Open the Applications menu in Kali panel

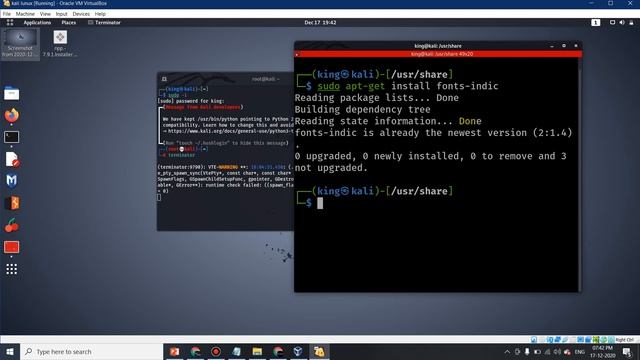[37, 22]
